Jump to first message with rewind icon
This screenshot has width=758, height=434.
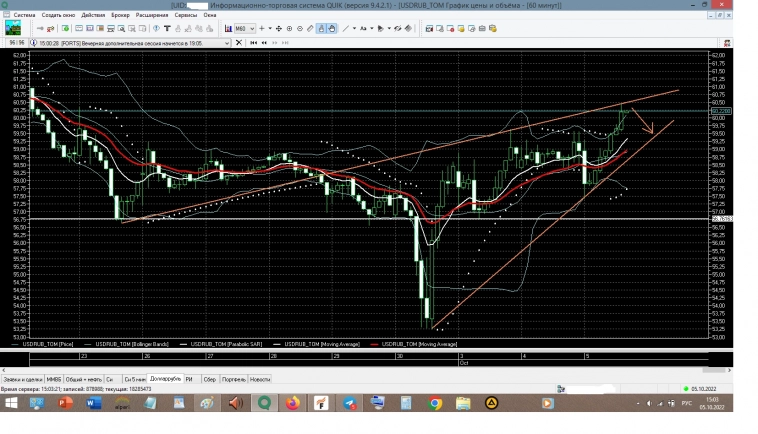click(x=253, y=43)
